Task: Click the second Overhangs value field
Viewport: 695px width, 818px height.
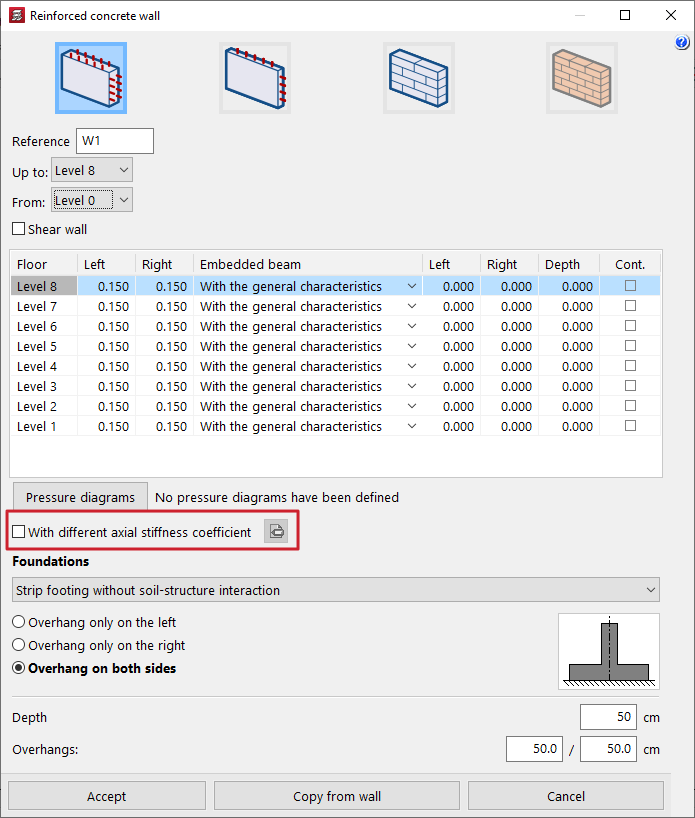Action: [608, 749]
